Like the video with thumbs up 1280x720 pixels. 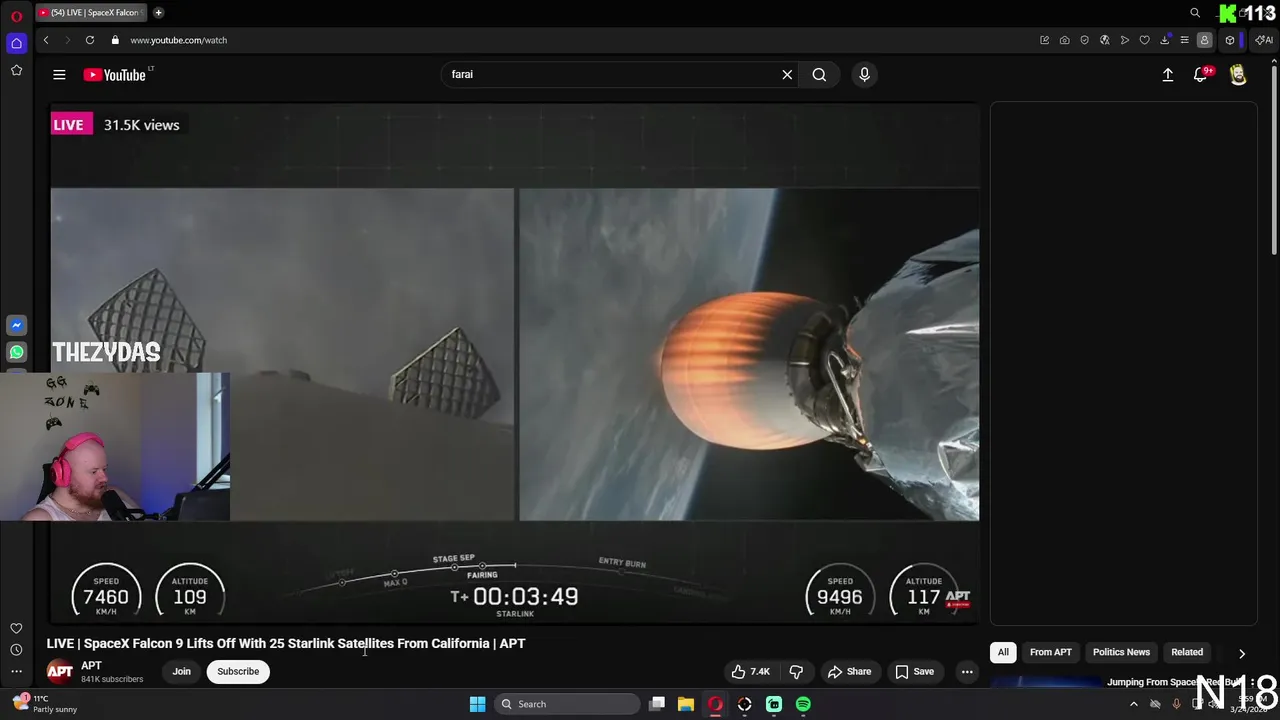point(750,672)
